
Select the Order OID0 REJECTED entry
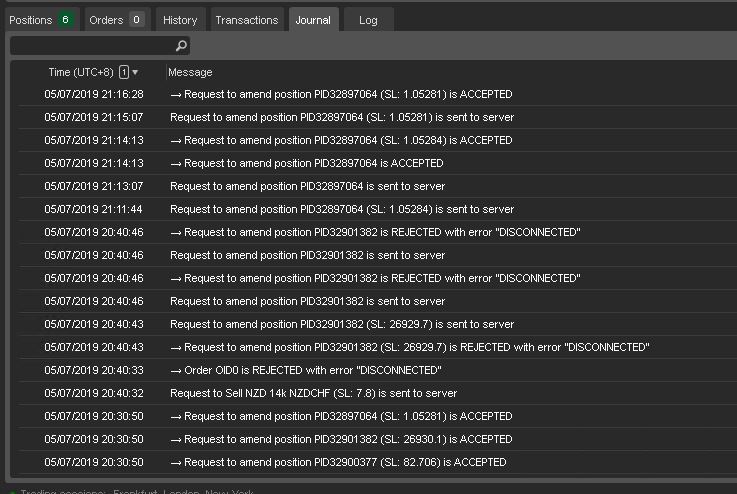point(378,370)
